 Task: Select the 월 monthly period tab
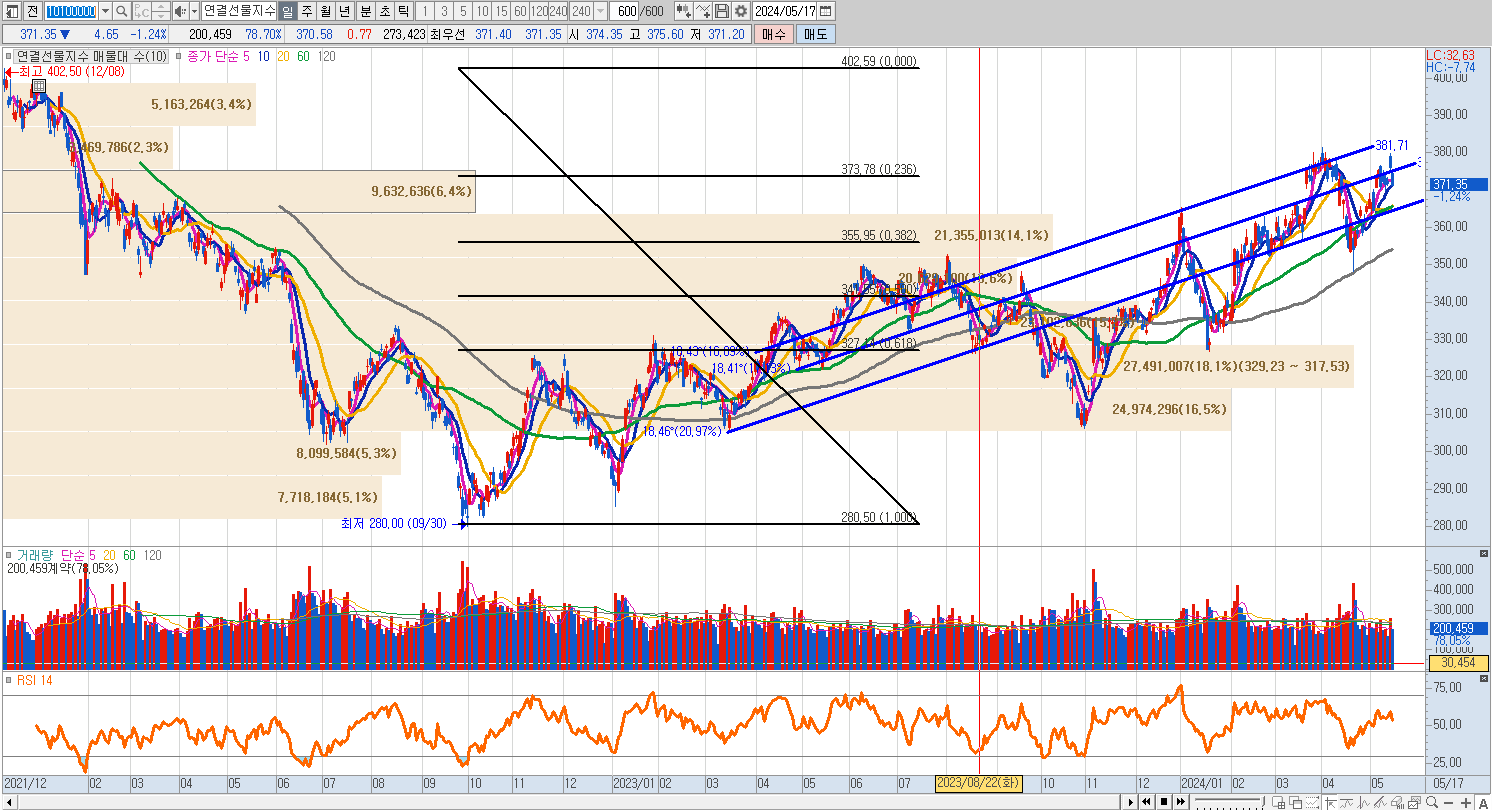[326, 11]
